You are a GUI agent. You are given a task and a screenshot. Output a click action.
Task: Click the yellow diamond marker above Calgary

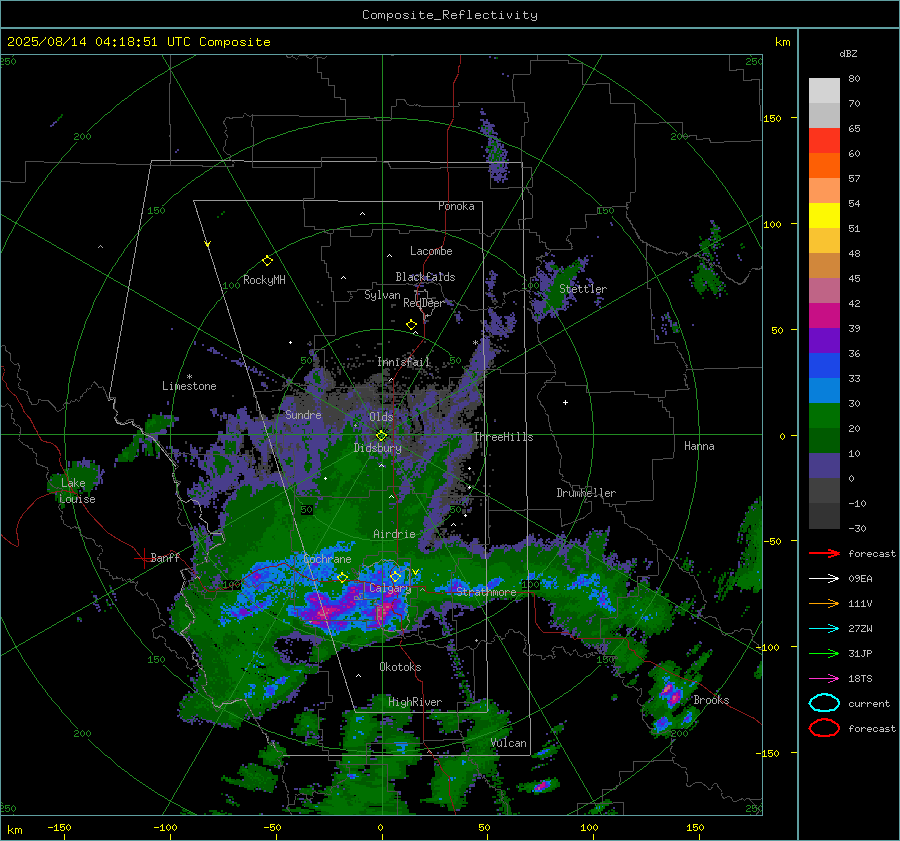click(x=395, y=576)
